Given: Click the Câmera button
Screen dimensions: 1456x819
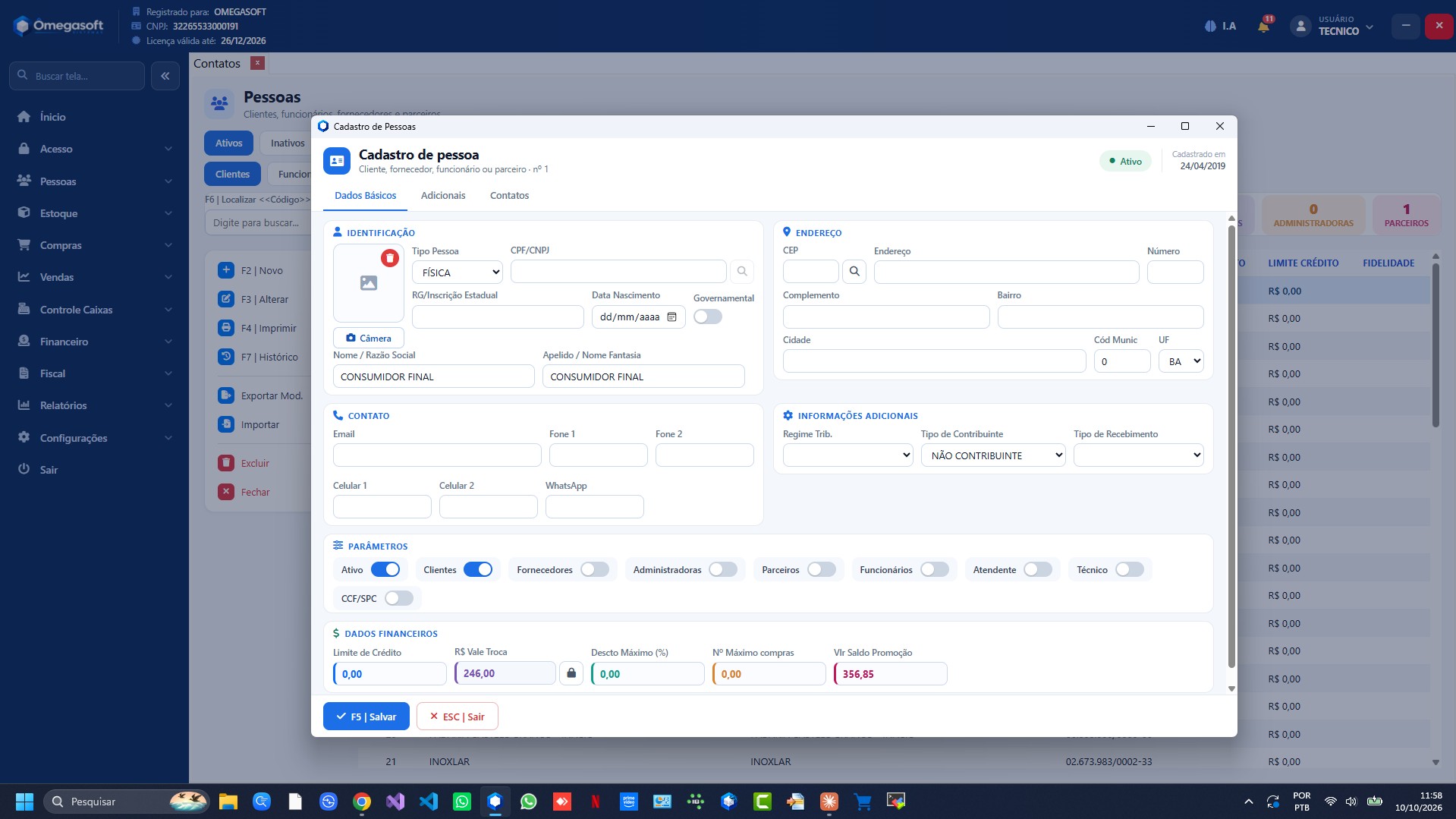Looking at the screenshot, I should (369, 338).
